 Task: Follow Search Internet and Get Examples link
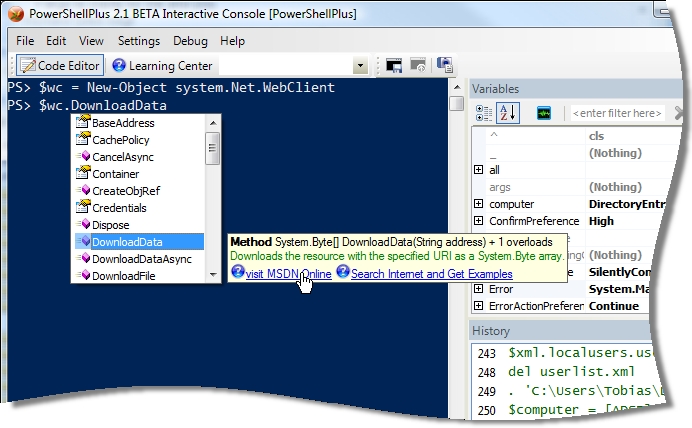tap(432, 274)
